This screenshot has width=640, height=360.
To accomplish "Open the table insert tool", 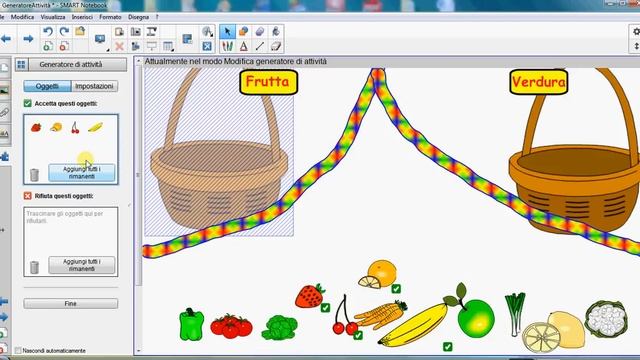I will click(167, 46).
